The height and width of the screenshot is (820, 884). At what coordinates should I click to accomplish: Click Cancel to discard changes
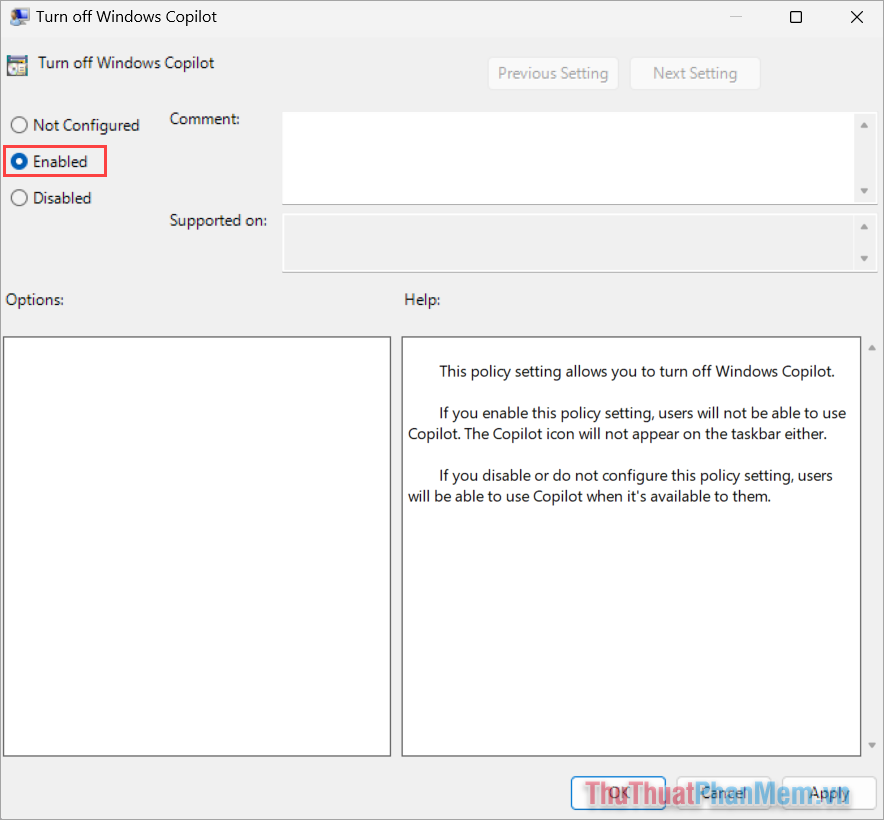(723, 792)
